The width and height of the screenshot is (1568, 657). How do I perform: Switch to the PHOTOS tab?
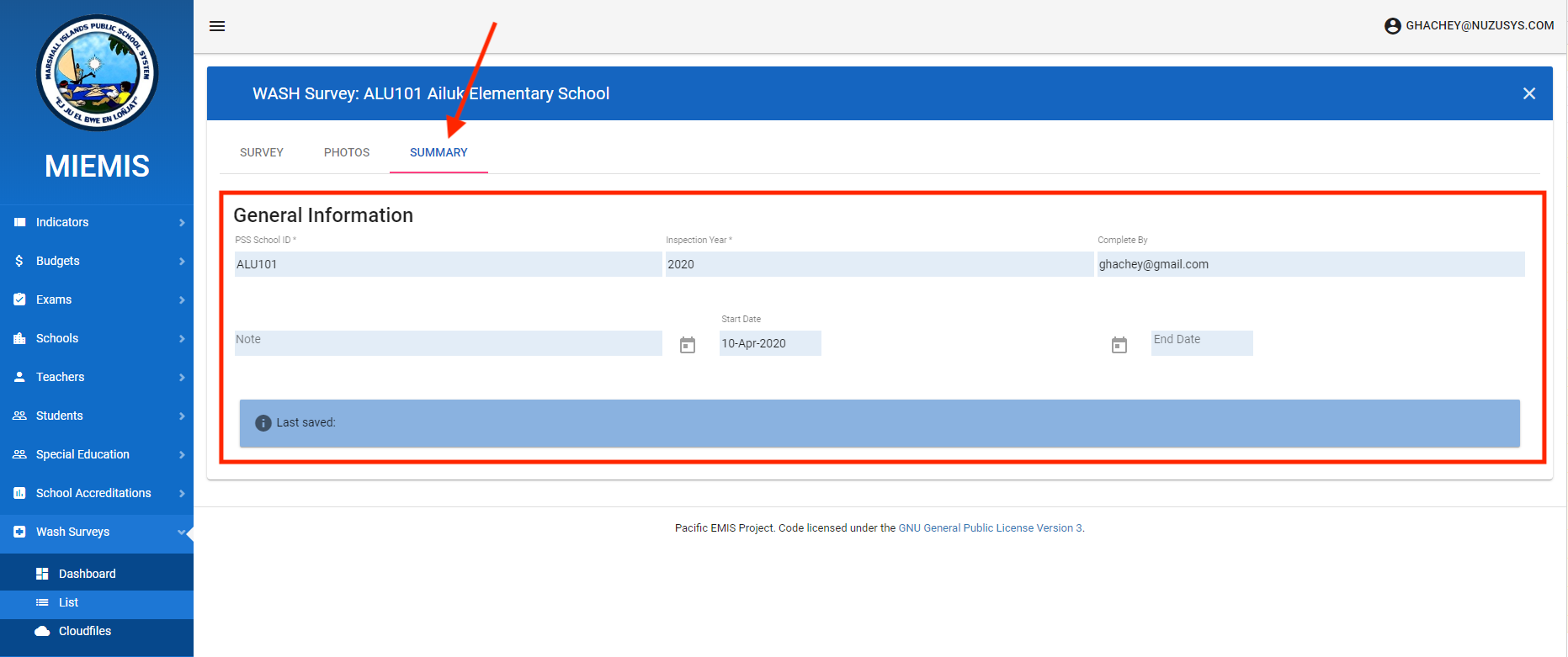pyautogui.click(x=347, y=152)
